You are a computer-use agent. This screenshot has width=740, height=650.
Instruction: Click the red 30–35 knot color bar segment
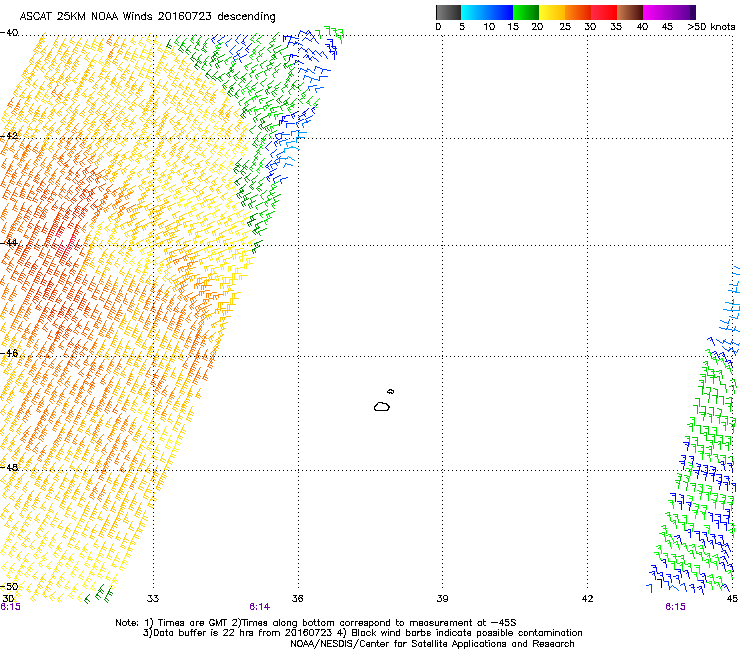point(604,12)
